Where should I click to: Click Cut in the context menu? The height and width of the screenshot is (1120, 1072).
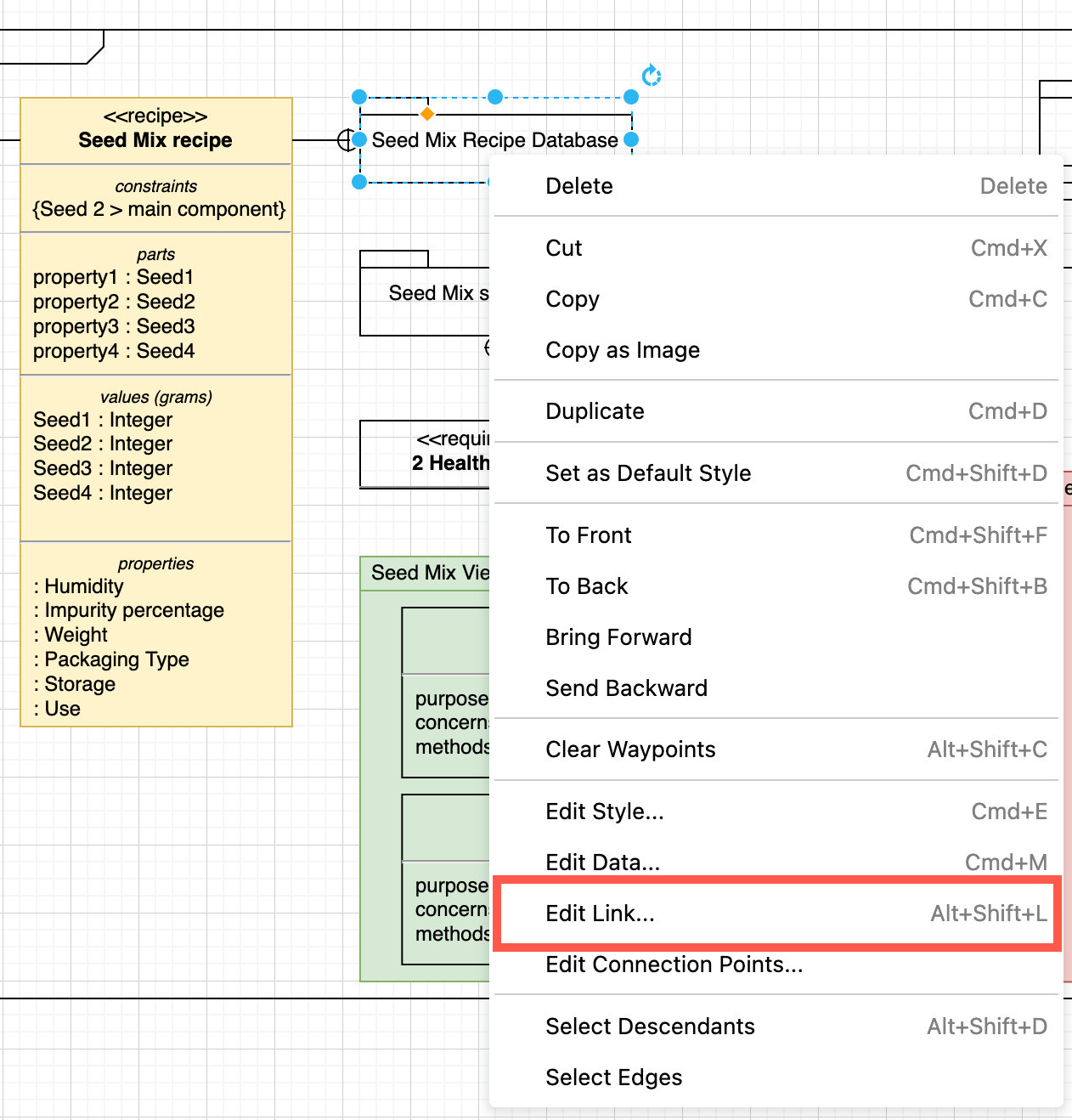coord(564,247)
